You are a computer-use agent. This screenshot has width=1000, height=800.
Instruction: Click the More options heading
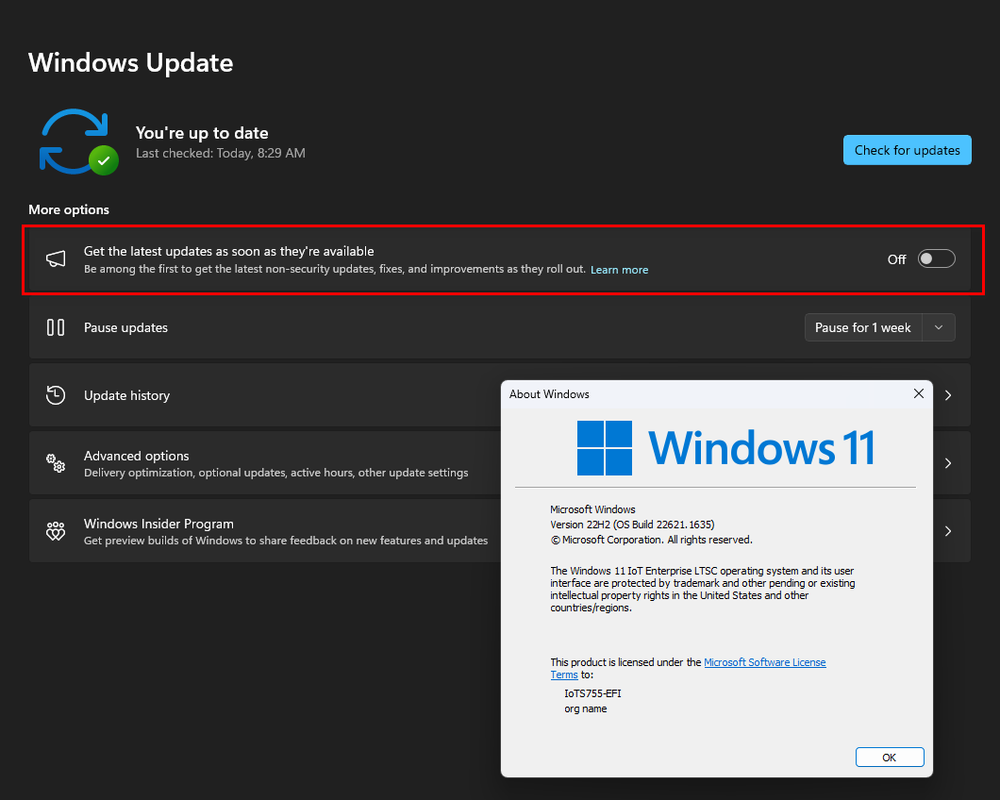pos(69,210)
